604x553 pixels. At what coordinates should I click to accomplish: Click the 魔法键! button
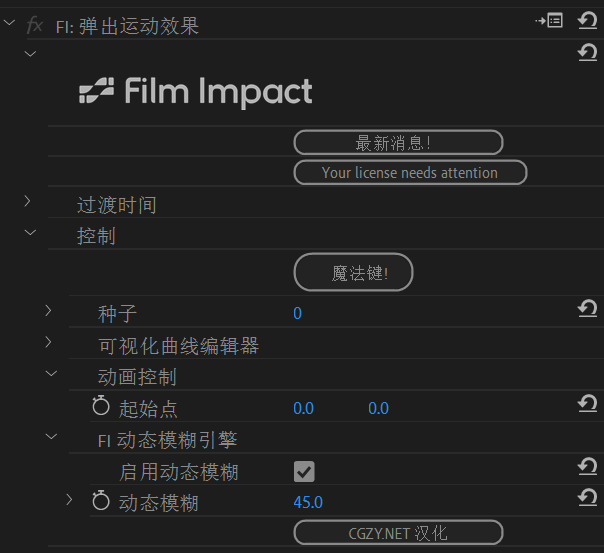coord(353,272)
